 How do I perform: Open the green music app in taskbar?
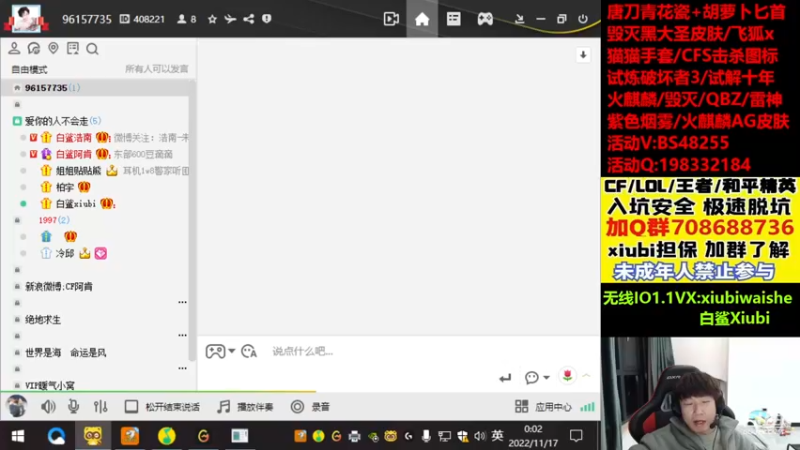[166, 436]
